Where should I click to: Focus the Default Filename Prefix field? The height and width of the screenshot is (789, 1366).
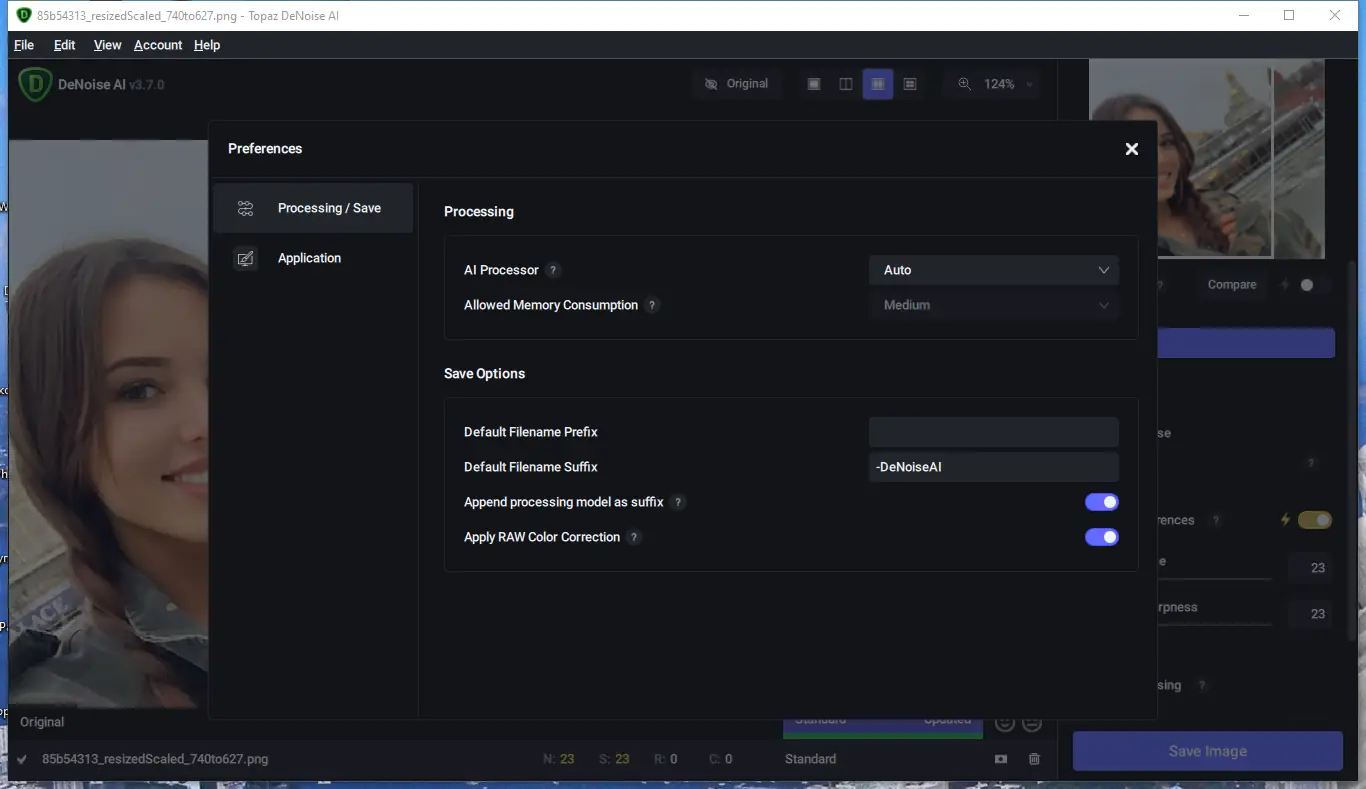coord(994,432)
